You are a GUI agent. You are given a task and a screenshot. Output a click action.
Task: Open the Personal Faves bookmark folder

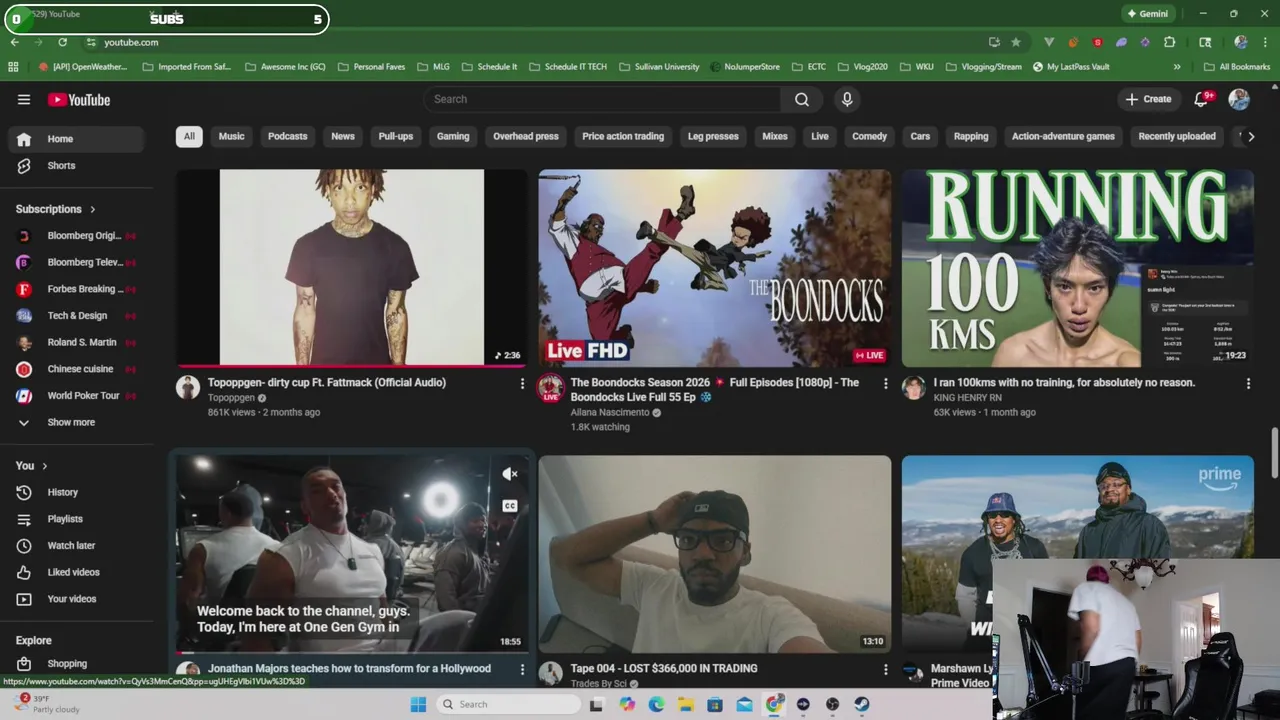371,67
